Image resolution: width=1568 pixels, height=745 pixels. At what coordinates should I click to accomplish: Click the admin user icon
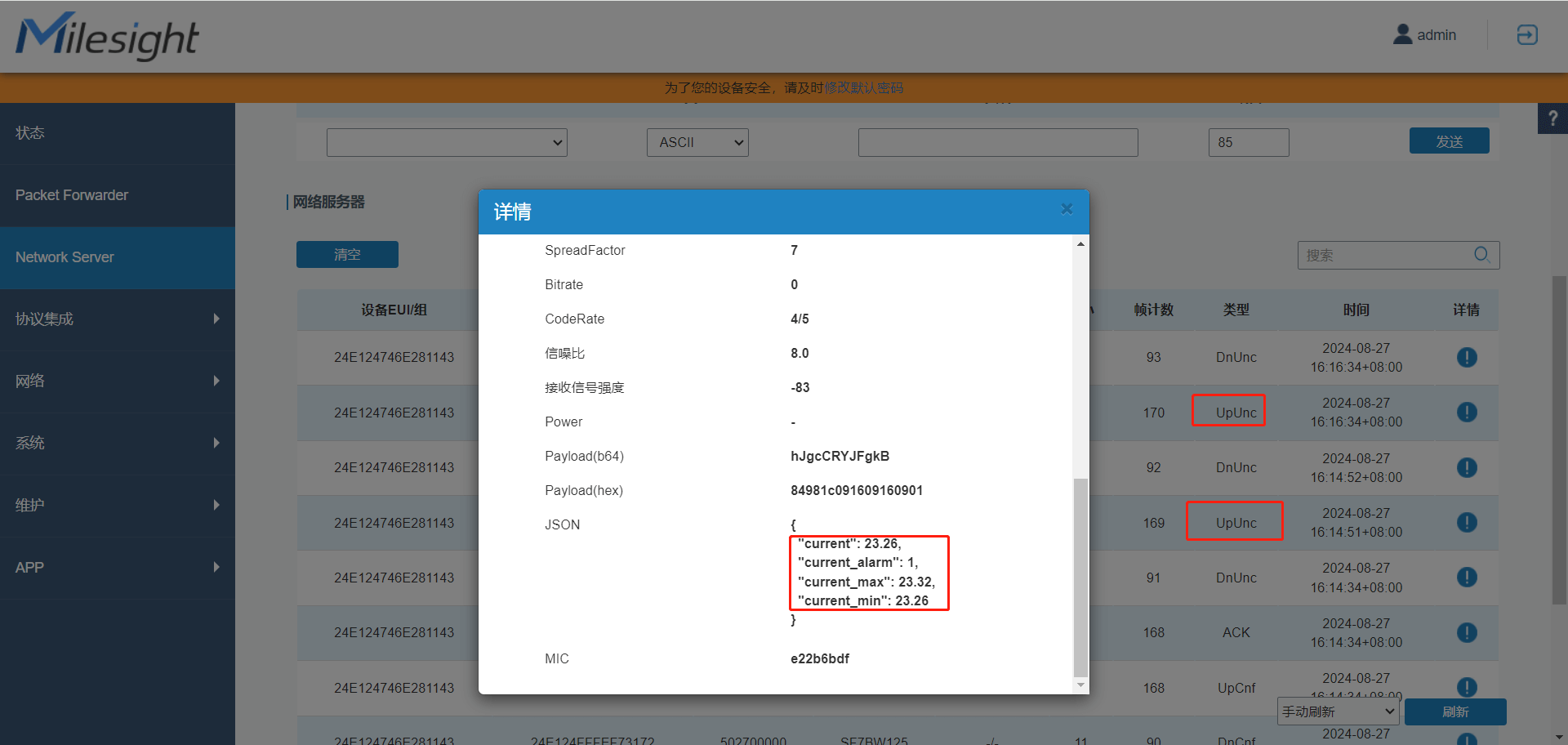[x=1402, y=34]
